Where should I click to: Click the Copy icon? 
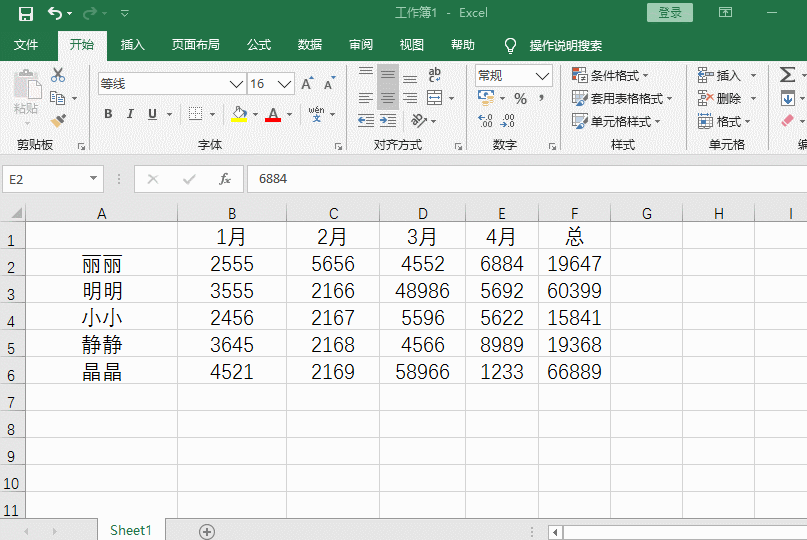click(x=57, y=98)
